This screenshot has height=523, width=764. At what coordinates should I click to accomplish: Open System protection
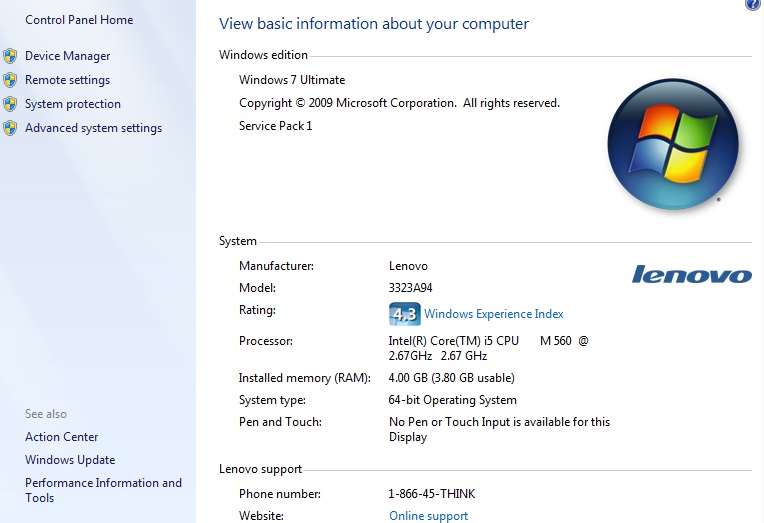(73, 104)
